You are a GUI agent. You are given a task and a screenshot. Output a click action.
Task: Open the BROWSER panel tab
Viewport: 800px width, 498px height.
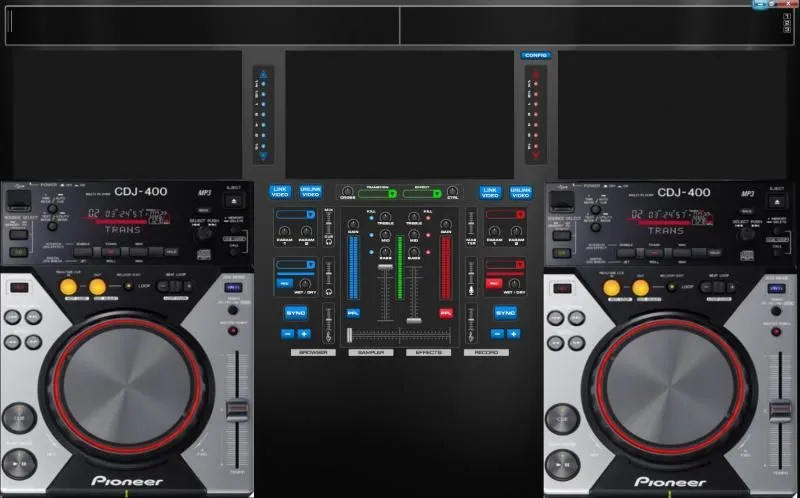(x=313, y=353)
